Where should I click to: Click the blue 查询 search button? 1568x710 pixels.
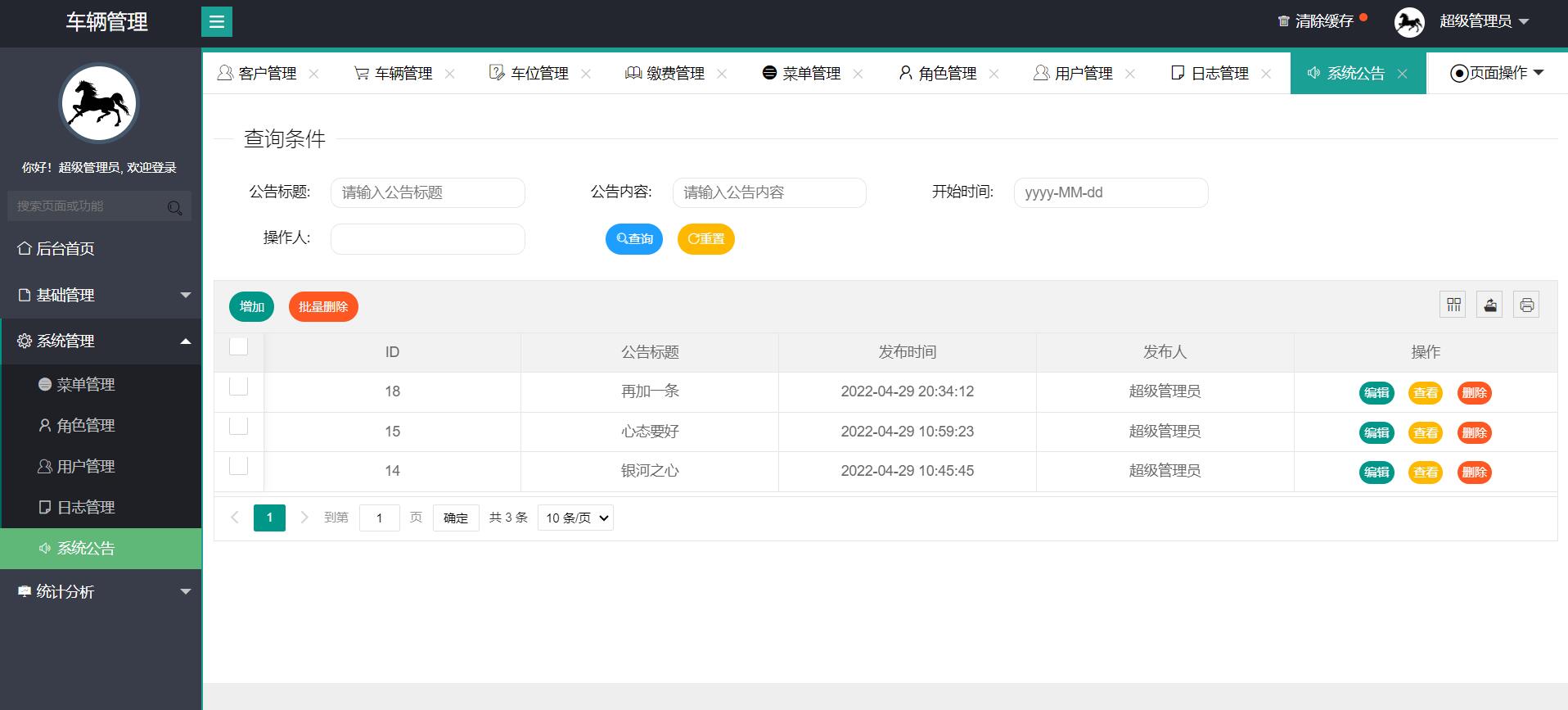634,239
